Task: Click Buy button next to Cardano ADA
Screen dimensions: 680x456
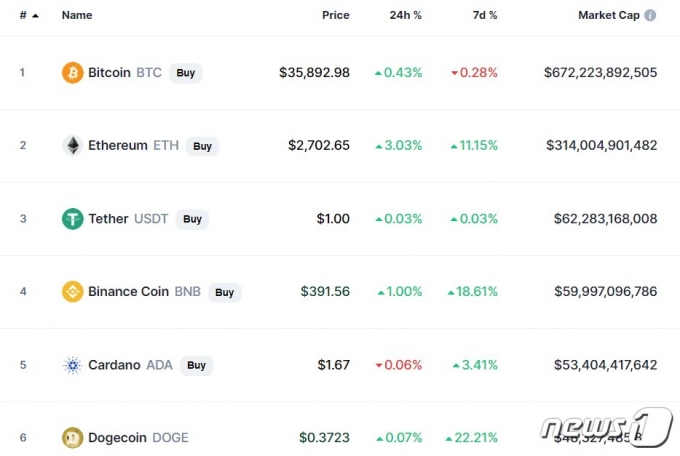Action: point(196,365)
